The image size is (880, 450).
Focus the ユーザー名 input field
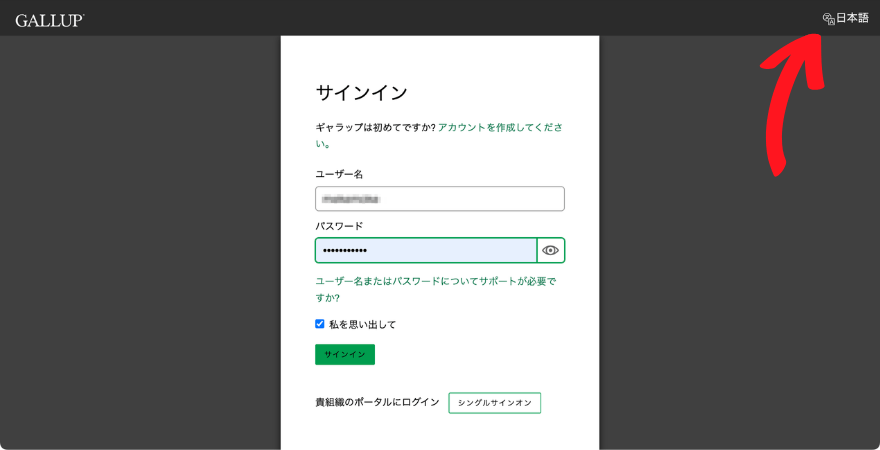click(x=440, y=199)
